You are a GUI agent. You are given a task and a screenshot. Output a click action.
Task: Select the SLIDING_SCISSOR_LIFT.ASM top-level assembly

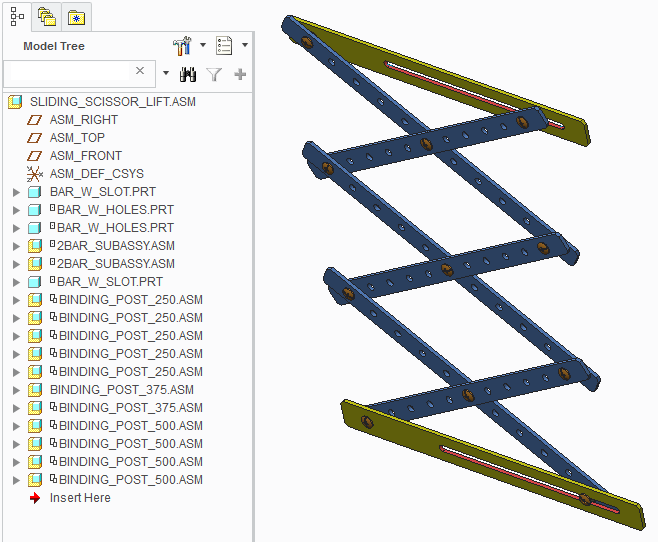pyautogui.click(x=112, y=102)
